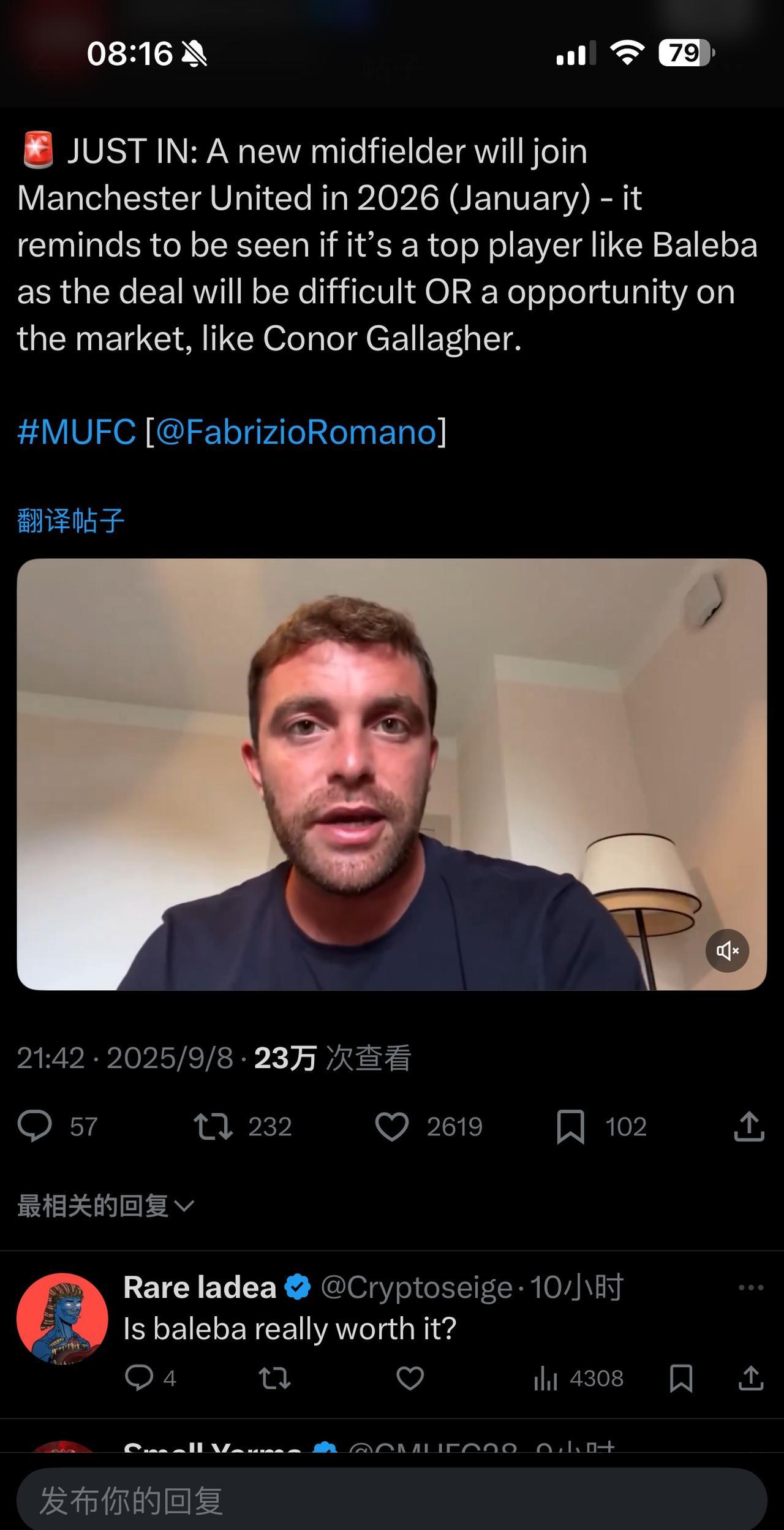Like the main post with heart icon
This screenshot has width=784, height=1530.
point(392,1127)
